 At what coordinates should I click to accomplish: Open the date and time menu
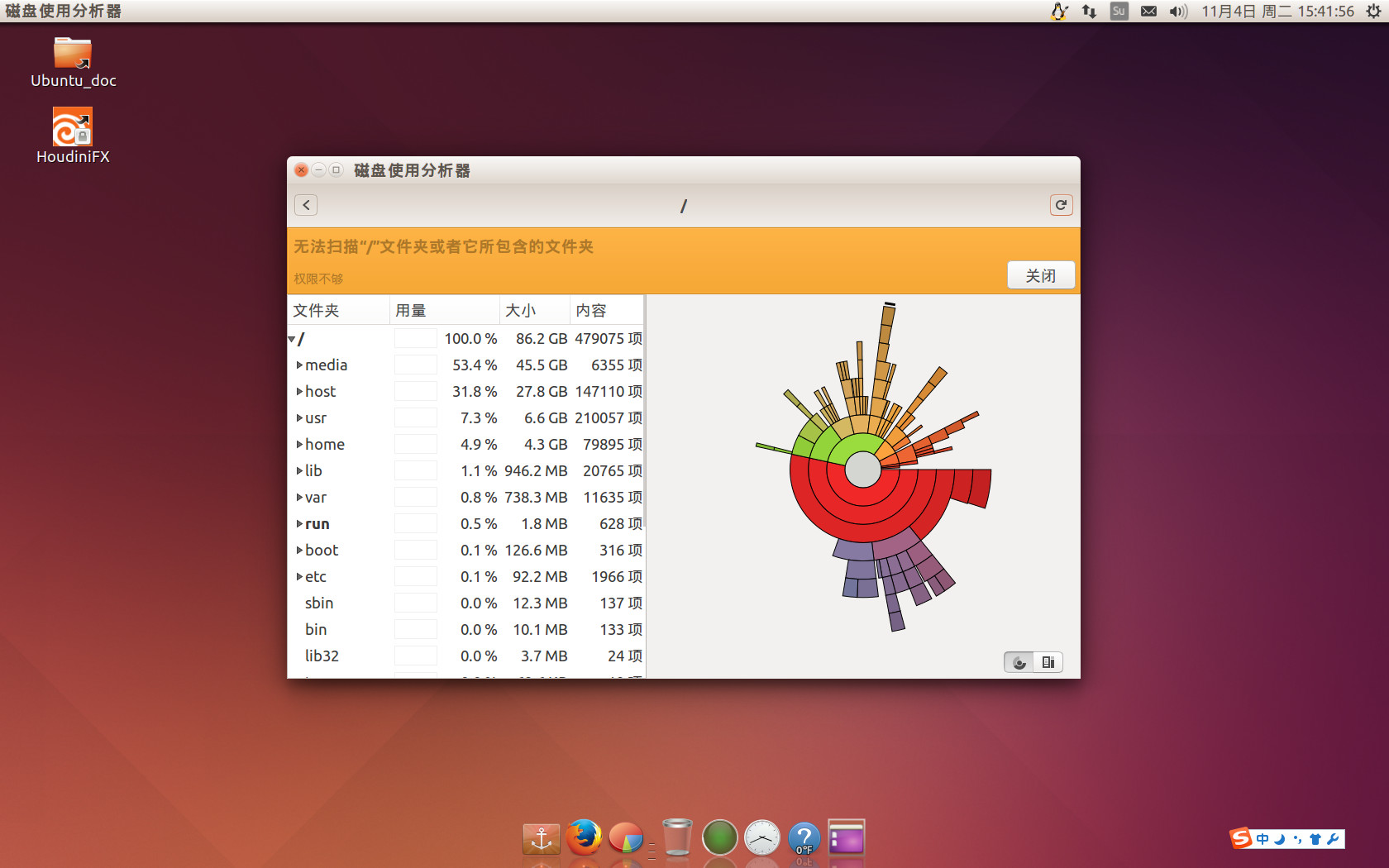click(x=1277, y=11)
